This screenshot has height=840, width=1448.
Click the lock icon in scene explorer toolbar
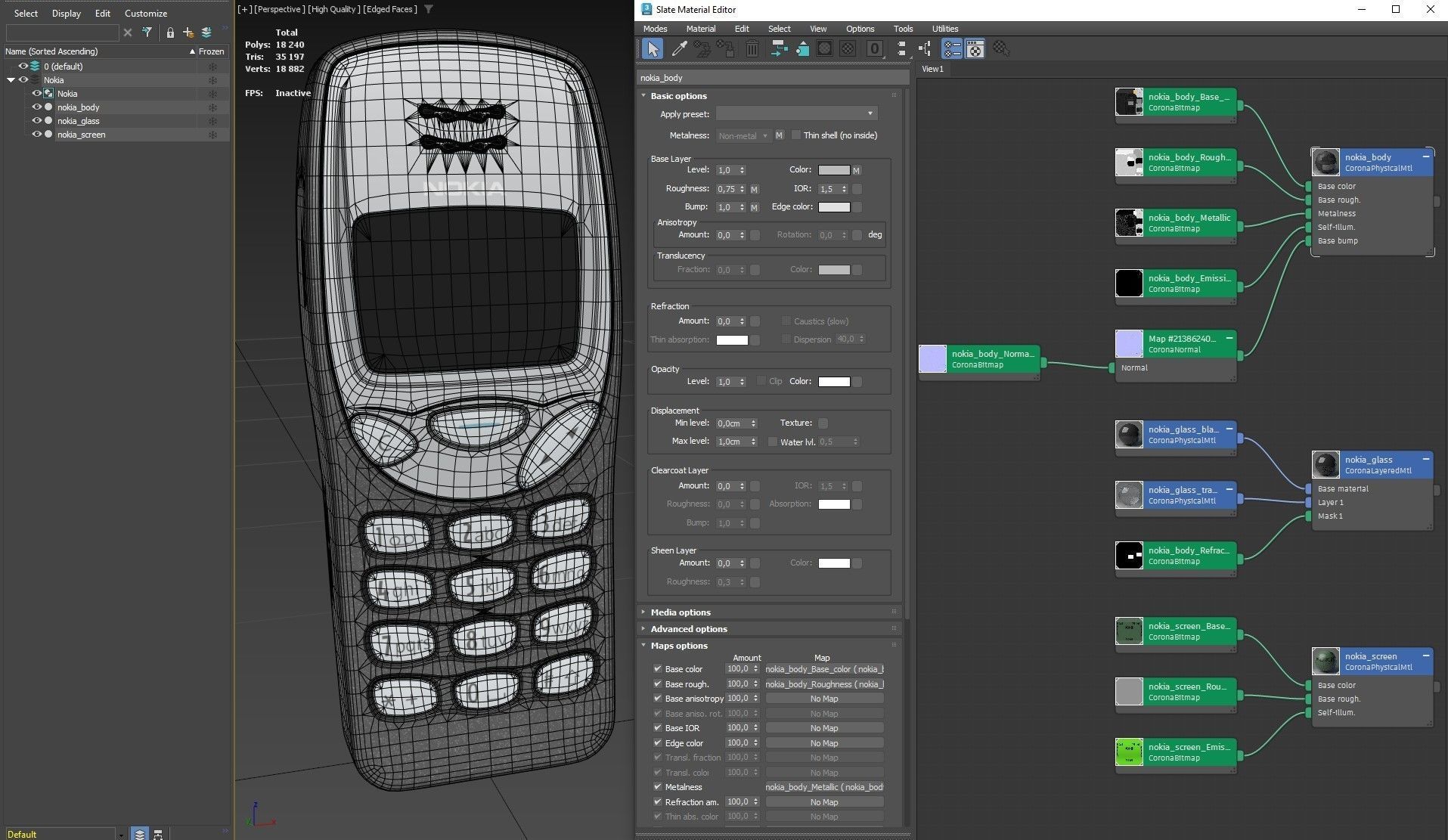pos(170,33)
